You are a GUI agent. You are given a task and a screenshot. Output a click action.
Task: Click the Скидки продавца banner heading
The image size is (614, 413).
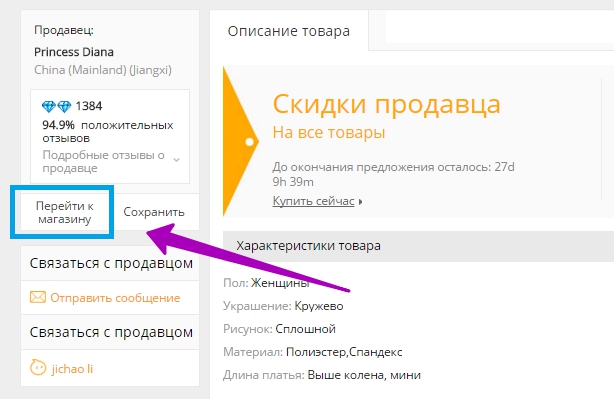(x=386, y=104)
